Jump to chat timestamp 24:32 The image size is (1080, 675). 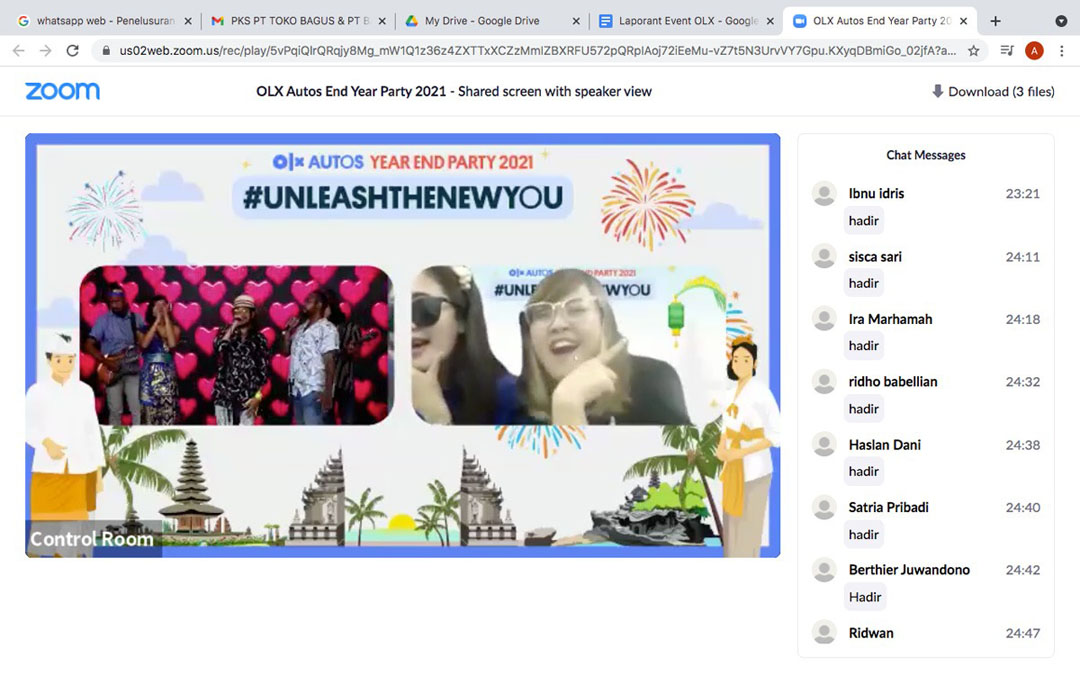(1022, 382)
